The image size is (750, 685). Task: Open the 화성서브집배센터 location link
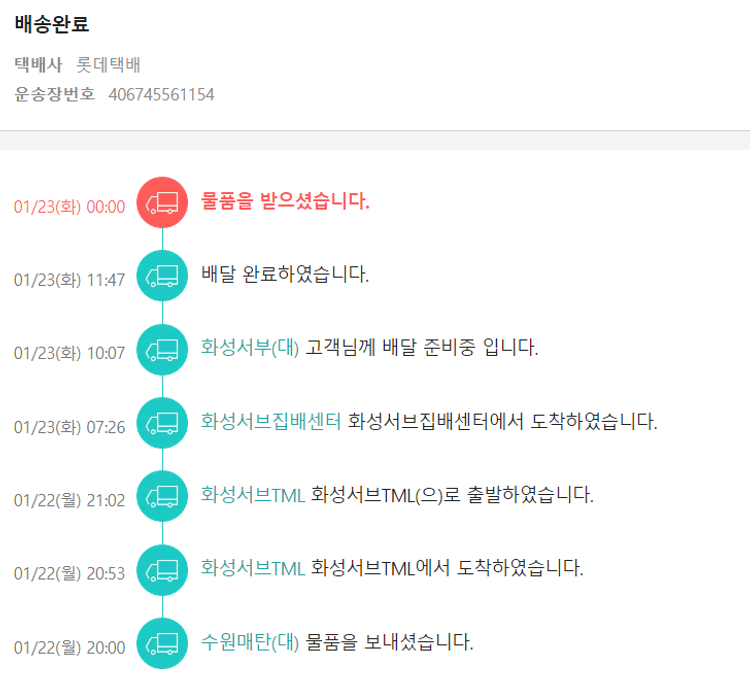[271, 421]
